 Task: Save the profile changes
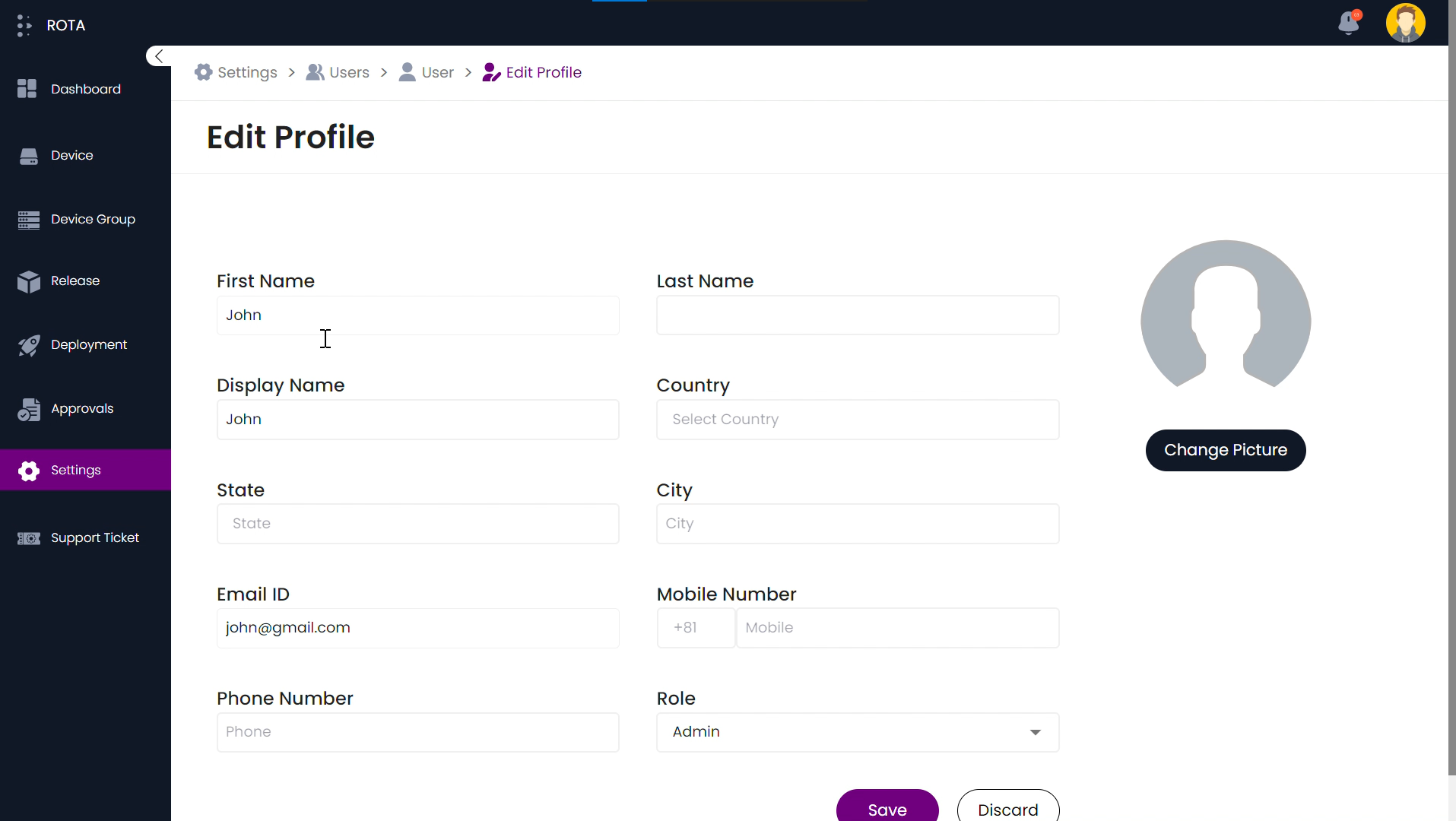887,810
